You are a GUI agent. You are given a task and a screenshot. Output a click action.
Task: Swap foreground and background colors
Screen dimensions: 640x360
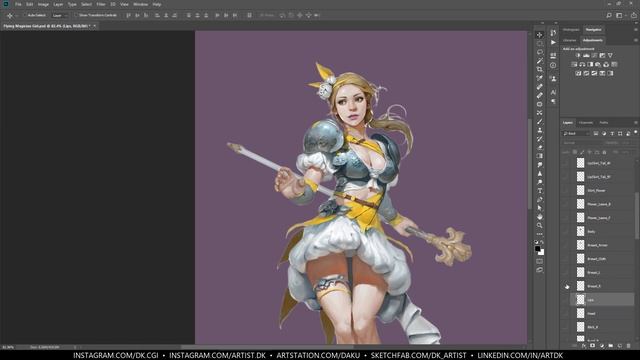point(542,242)
